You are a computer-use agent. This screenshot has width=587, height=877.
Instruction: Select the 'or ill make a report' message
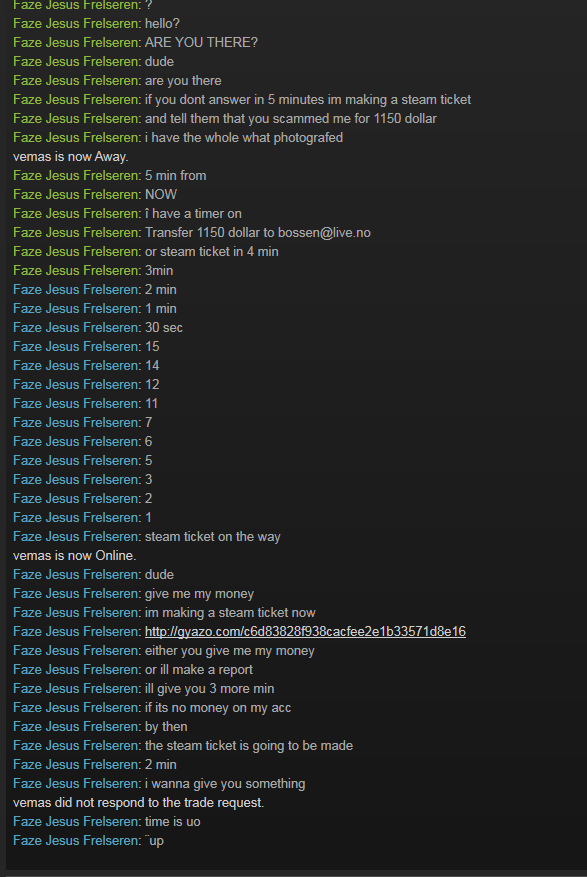point(199,669)
